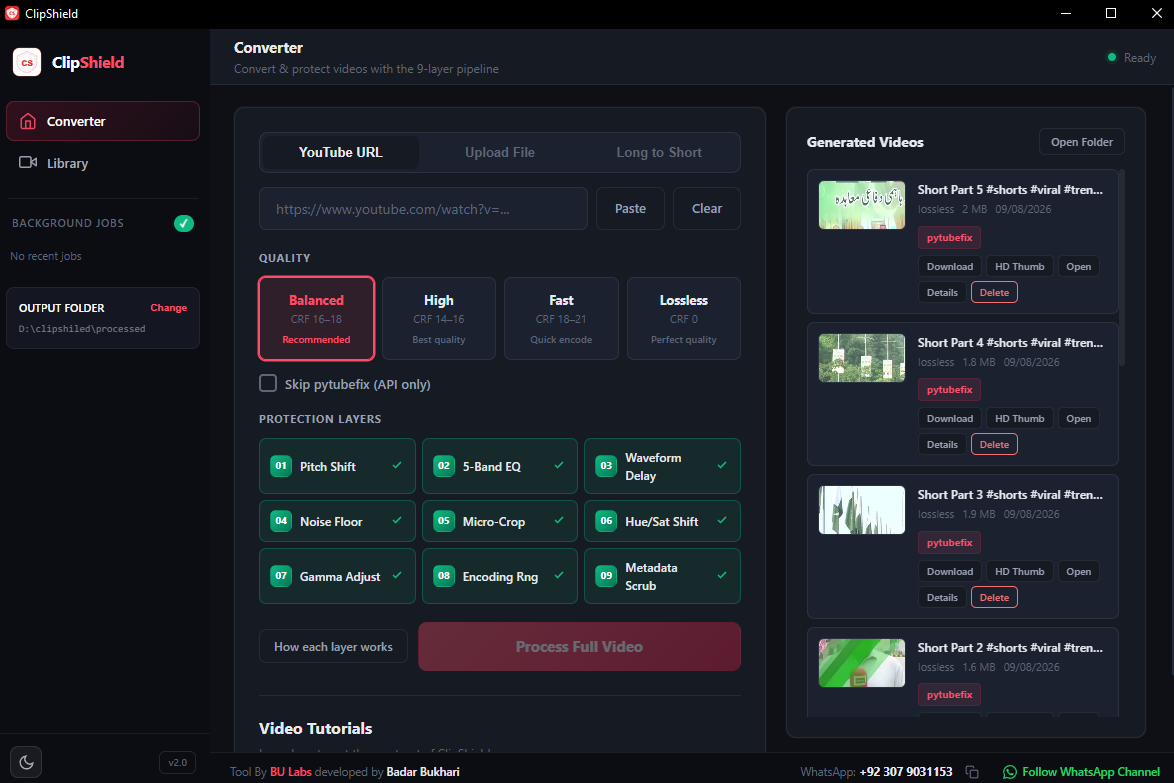Image resolution: width=1174 pixels, height=783 pixels.
Task: Click the Generated Videos list scrollbar
Action: coord(1121,267)
